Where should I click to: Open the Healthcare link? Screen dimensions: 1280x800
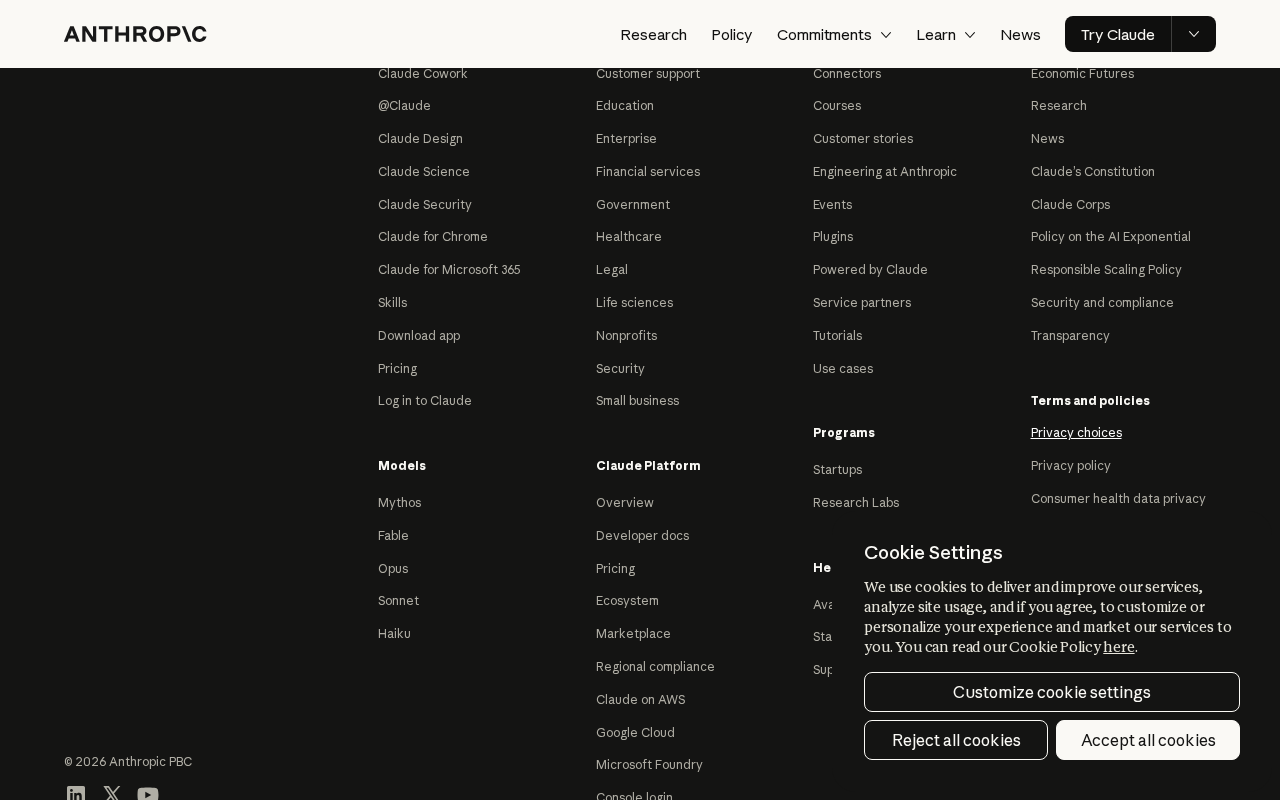coord(629,236)
